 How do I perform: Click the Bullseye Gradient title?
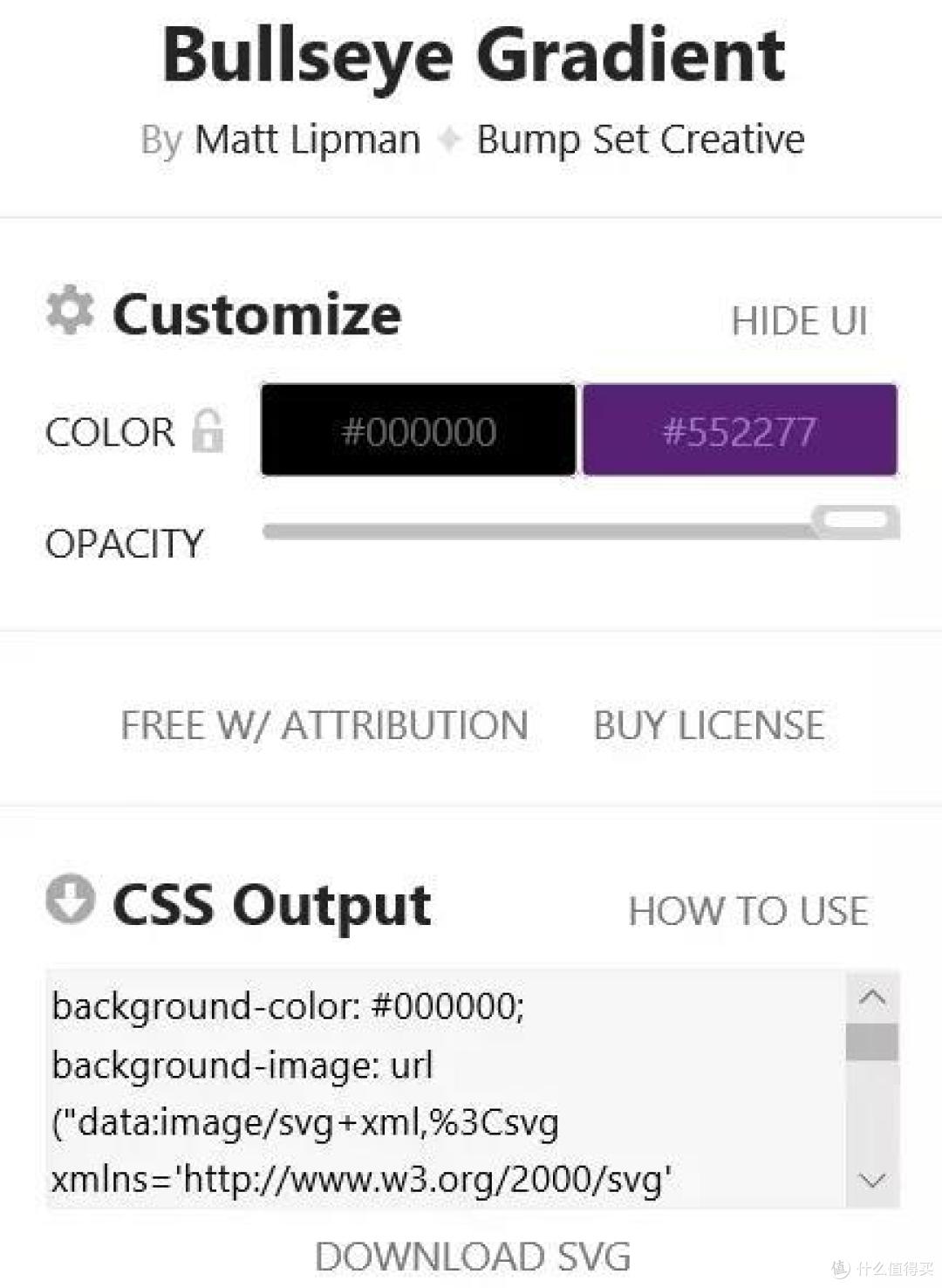tap(474, 54)
